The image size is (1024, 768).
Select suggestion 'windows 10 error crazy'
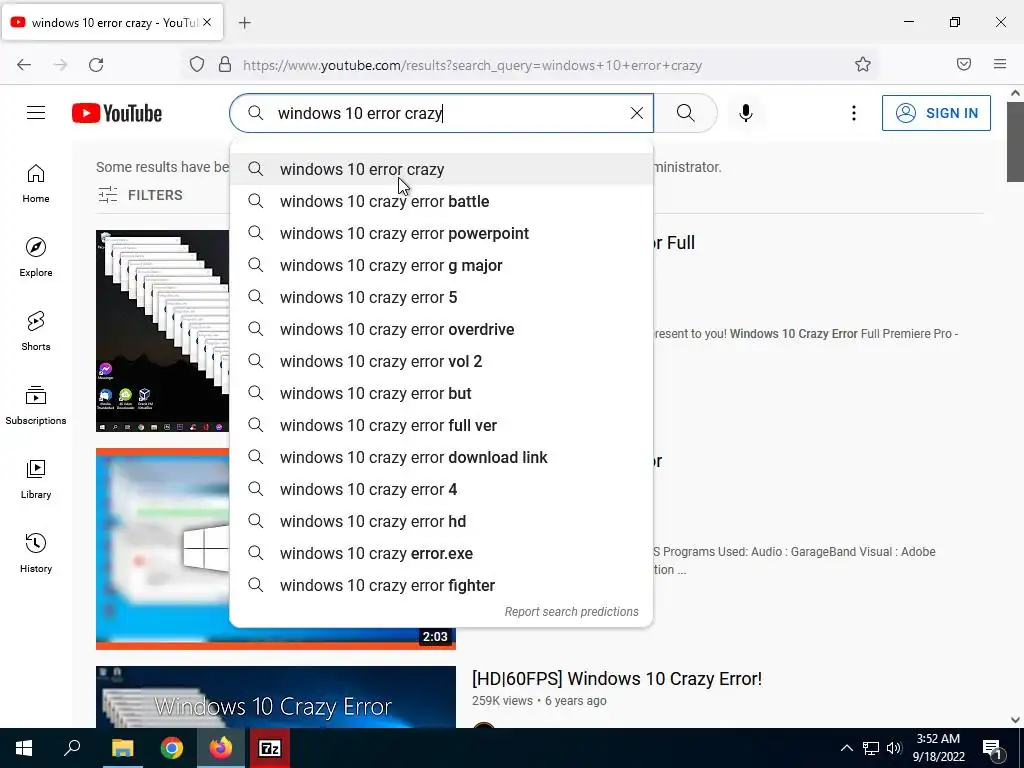tap(441, 169)
